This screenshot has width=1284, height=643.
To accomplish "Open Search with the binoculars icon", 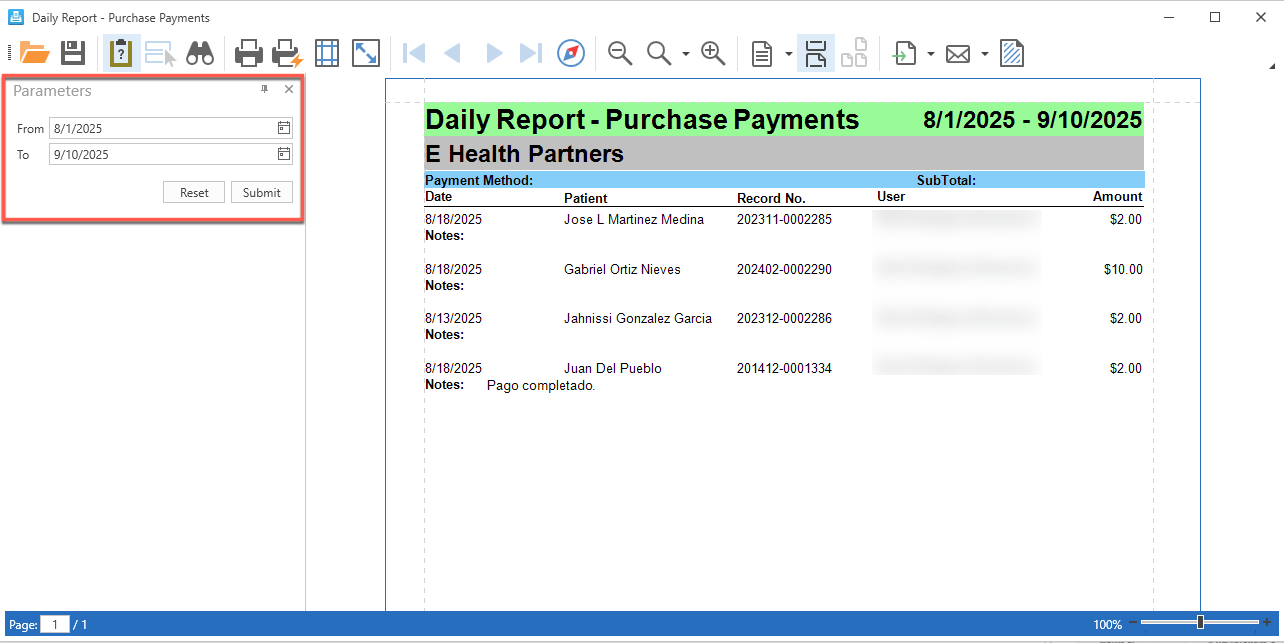I will (x=200, y=53).
